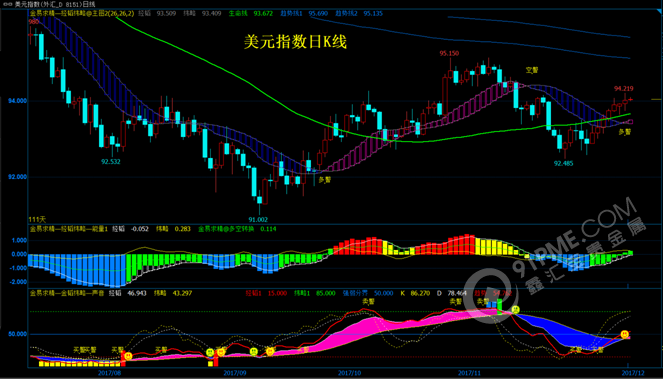
Task: Click the small green bar above the November sell signals
Action: click(499, 306)
